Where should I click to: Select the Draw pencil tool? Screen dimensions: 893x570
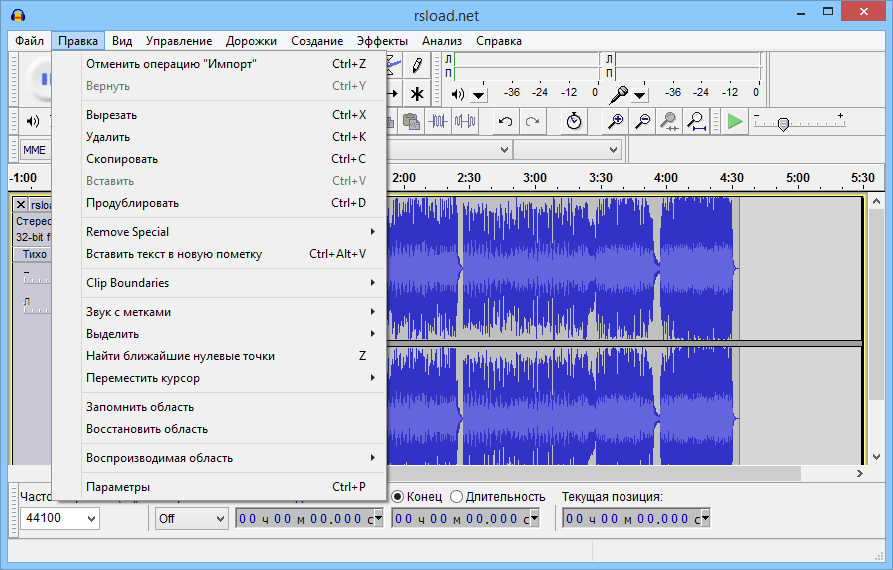[417, 65]
